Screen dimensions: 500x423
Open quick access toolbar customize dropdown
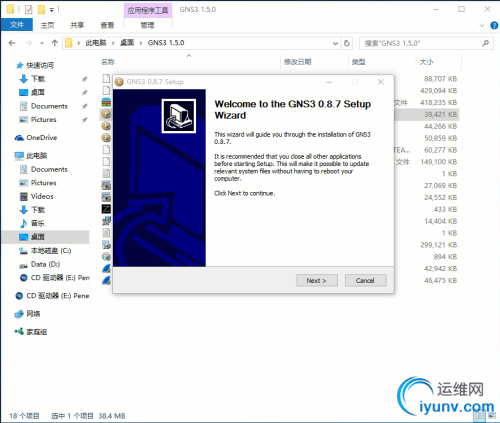pos(52,10)
